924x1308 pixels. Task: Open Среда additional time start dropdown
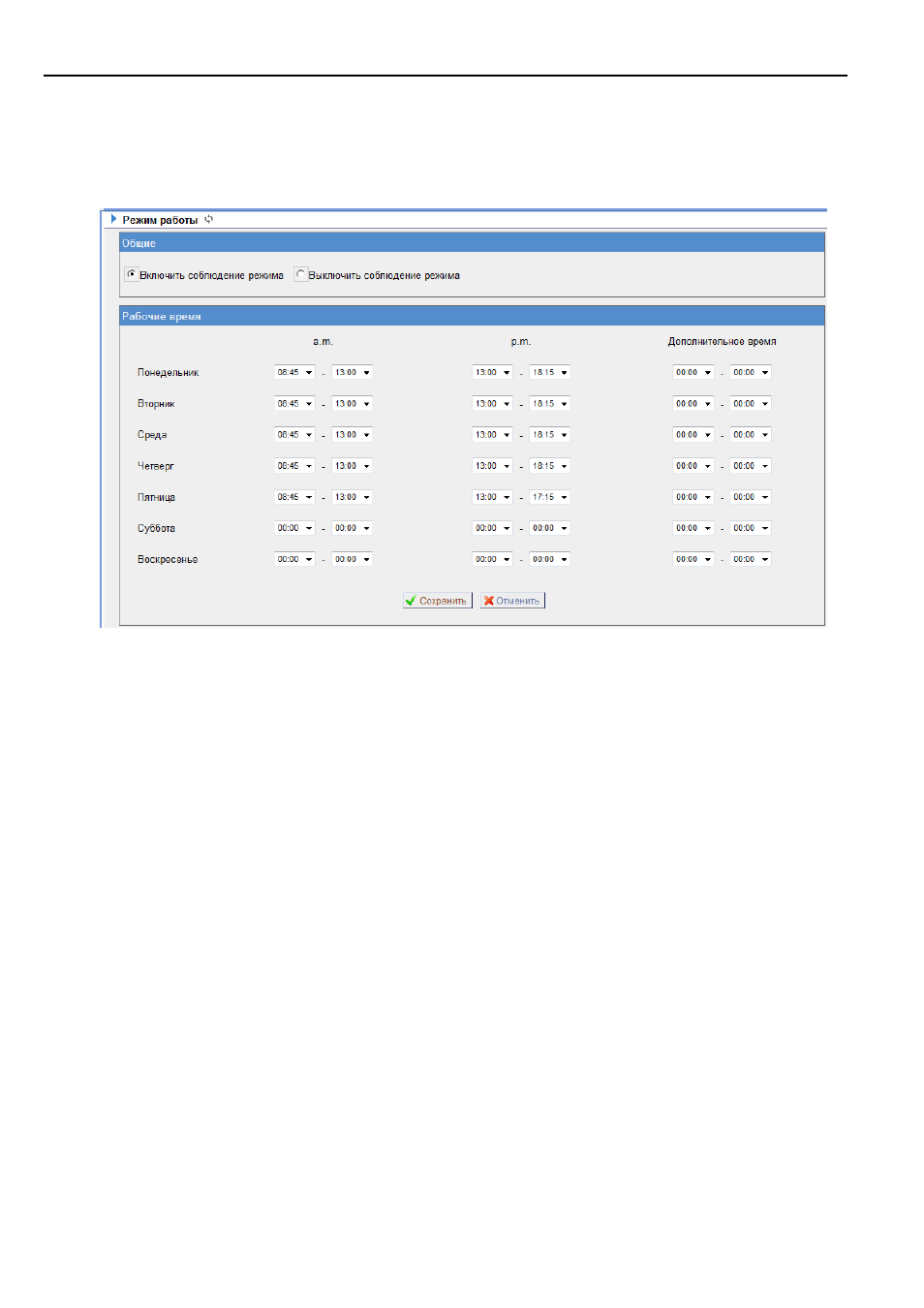pos(693,435)
